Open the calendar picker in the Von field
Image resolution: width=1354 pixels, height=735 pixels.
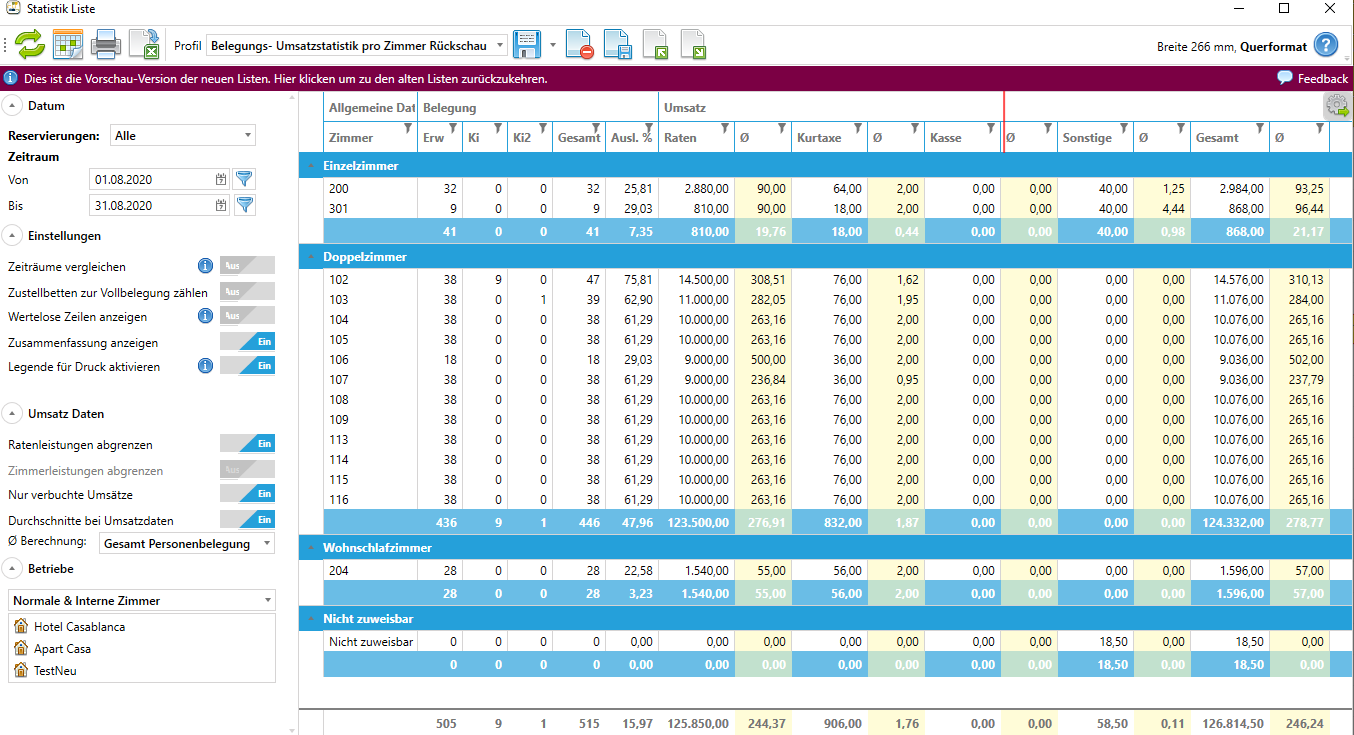[x=221, y=179]
